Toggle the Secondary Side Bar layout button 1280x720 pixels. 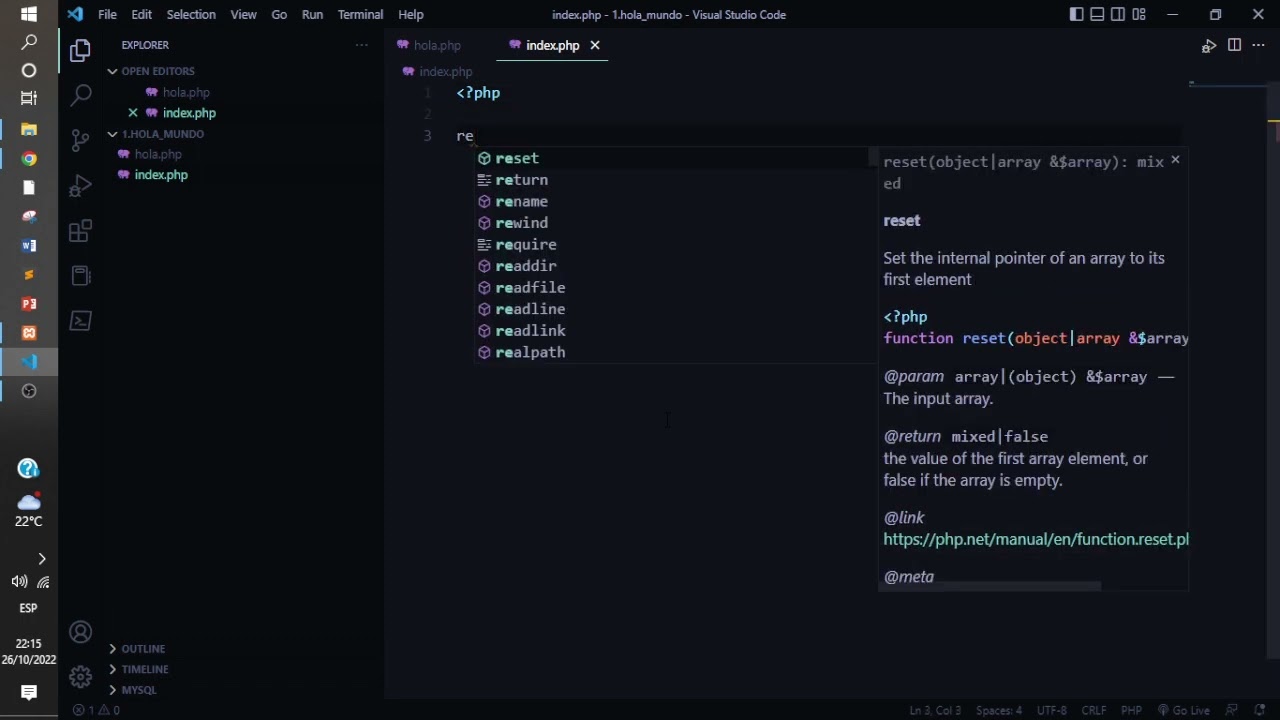pyautogui.click(x=1118, y=14)
